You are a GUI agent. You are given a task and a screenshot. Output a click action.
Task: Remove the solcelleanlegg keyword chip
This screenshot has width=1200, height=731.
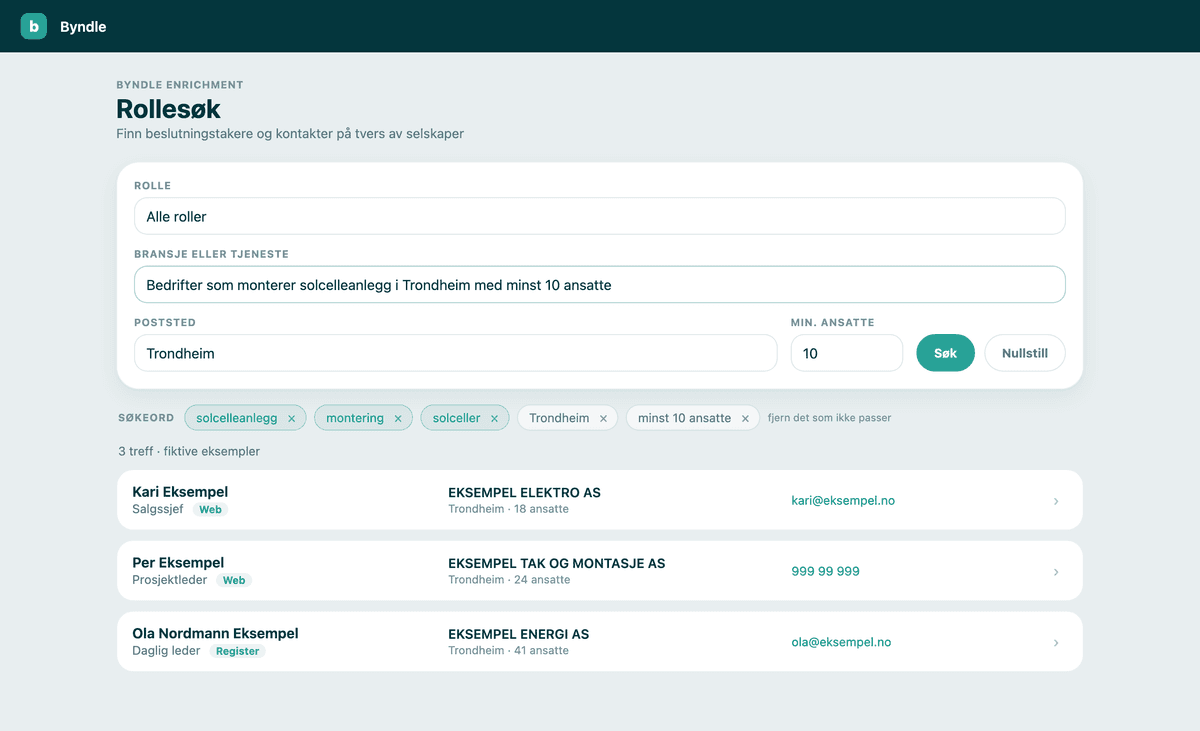(x=291, y=418)
